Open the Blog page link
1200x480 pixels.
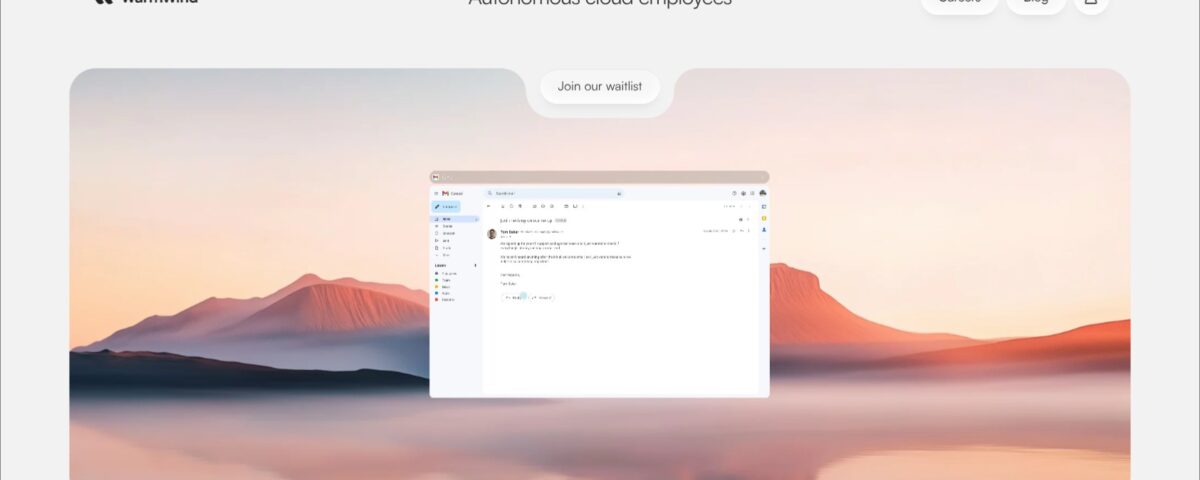pyautogui.click(x=1036, y=2)
